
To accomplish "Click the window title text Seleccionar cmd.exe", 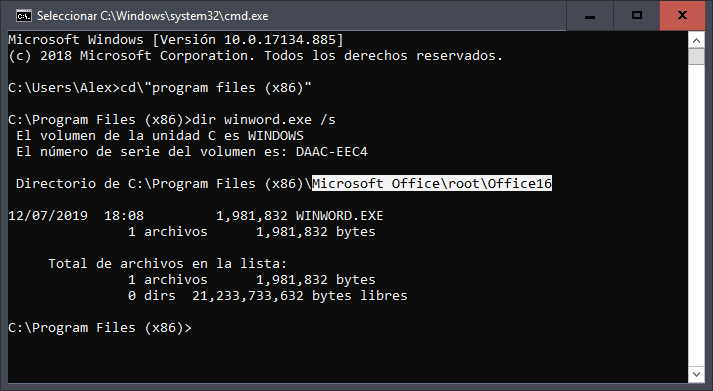I will [x=152, y=16].
